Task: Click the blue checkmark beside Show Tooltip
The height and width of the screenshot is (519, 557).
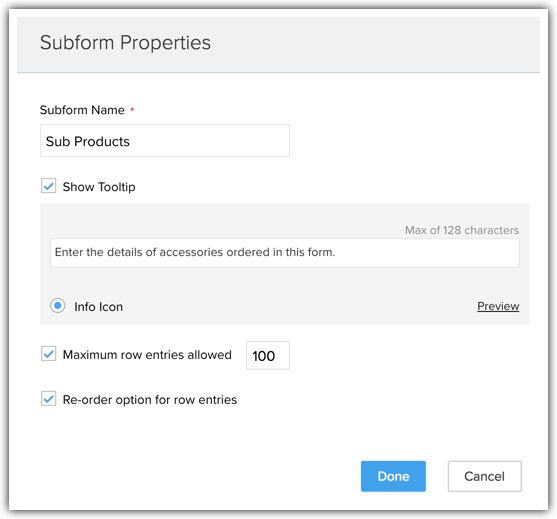Action: tap(48, 186)
